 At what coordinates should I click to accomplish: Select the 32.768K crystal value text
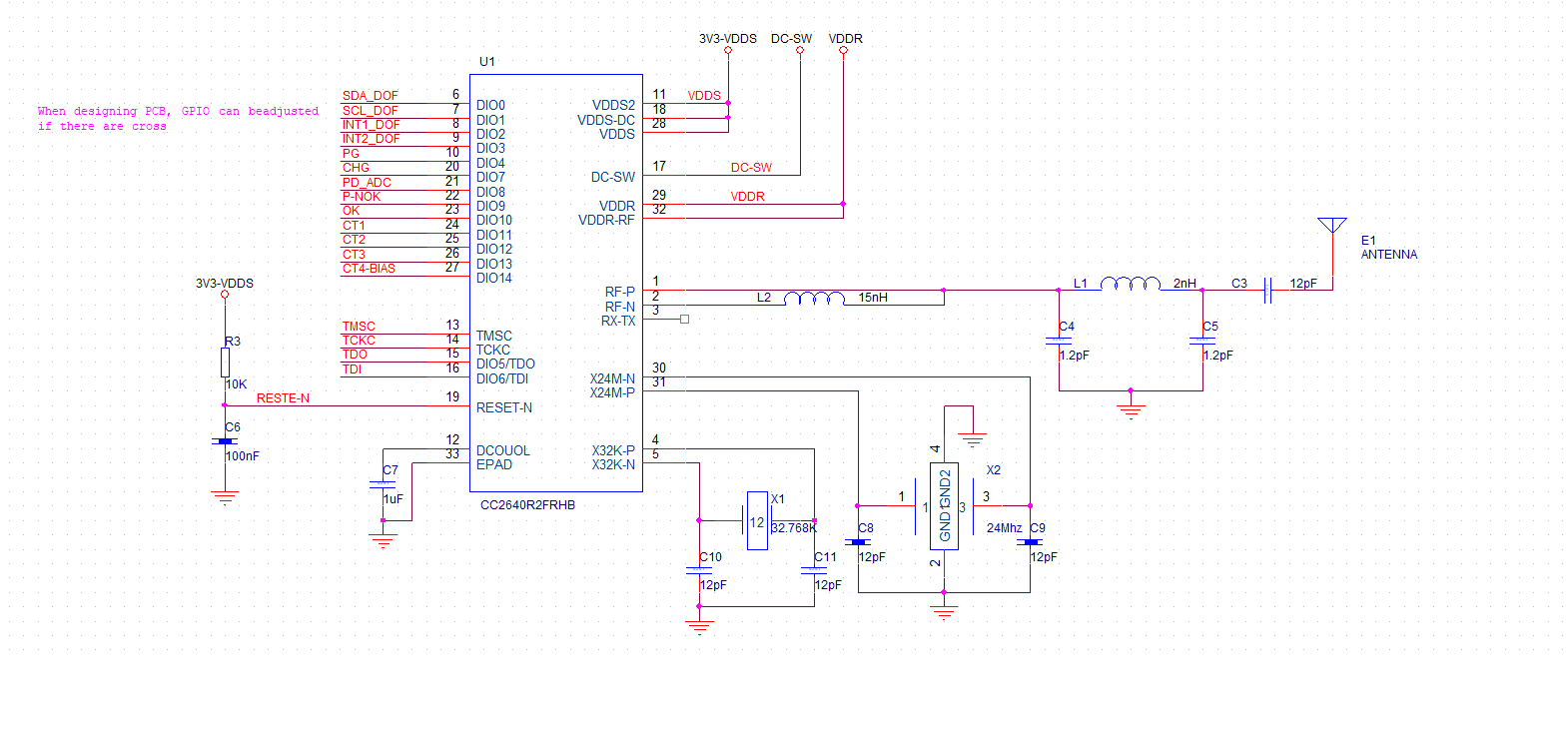(x=794, y=528)
